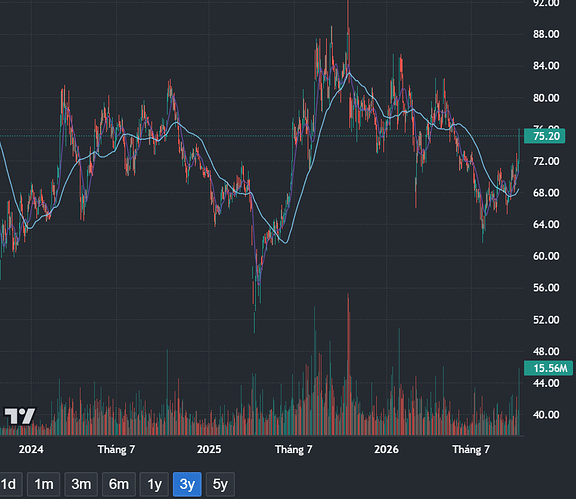
Task: Click the 44.00 price axis label
Action: pos(546,383)
